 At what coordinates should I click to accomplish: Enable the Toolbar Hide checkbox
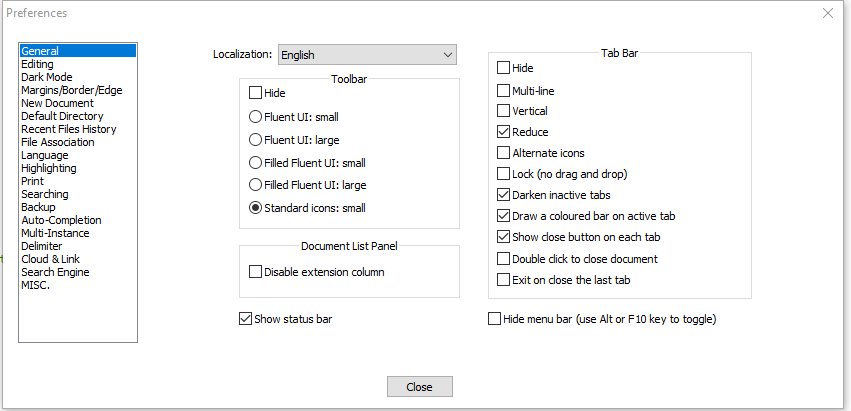tap(256, 93)
